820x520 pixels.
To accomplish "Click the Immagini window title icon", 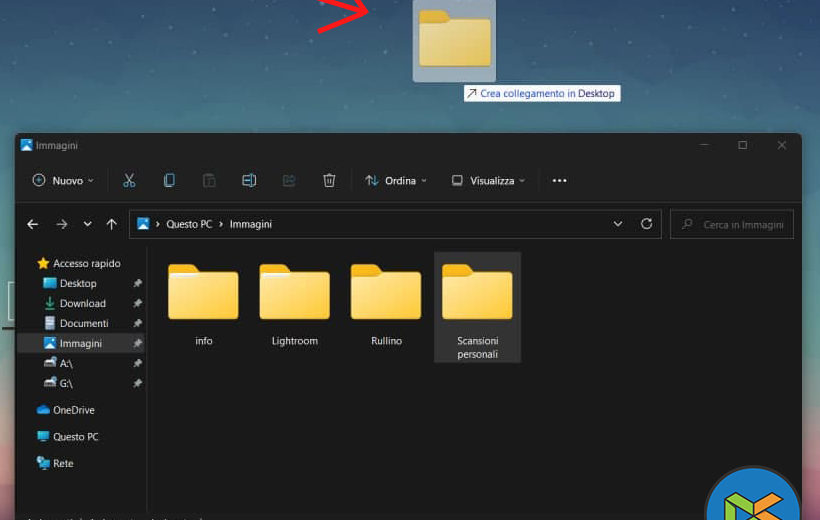I will 27,145.
